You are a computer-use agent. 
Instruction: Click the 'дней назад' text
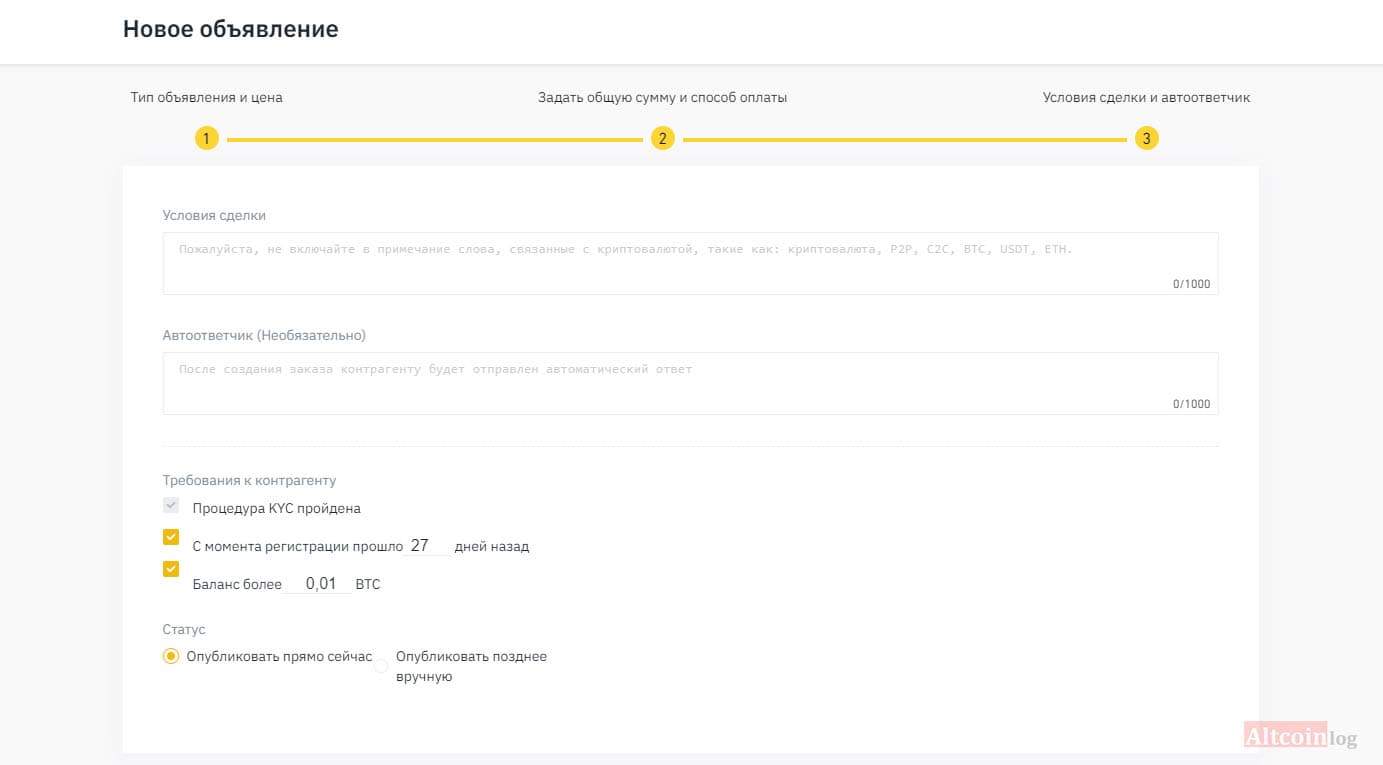click(x=491, y=546)
